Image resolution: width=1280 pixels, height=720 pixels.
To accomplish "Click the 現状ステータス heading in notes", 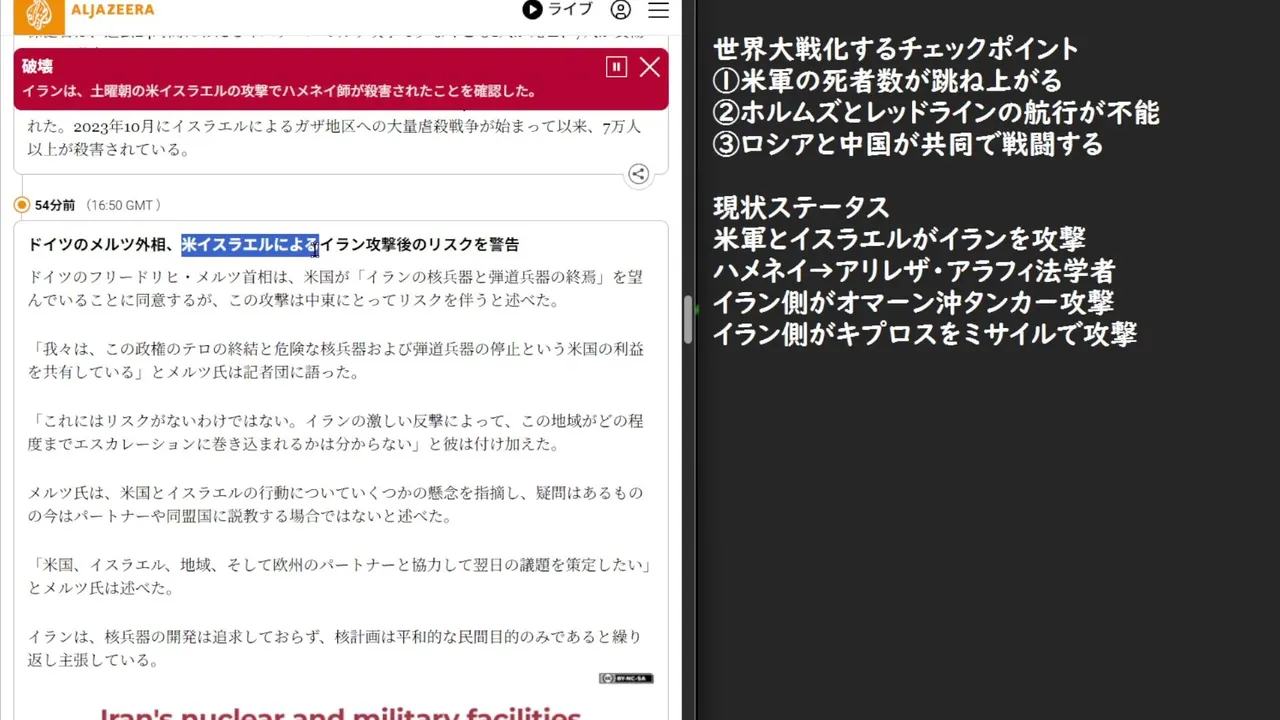I will pyautogui.click(x=801, y=208).
